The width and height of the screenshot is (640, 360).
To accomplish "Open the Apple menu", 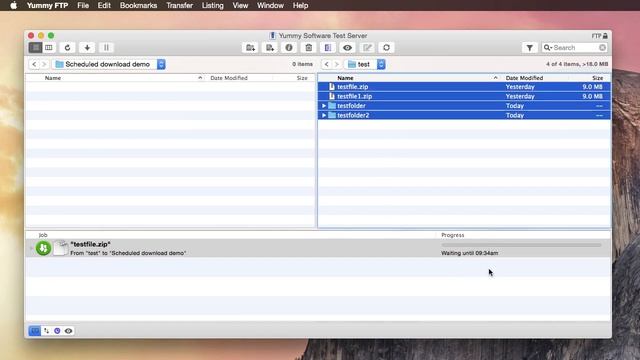I will click(x=13, y=5).
